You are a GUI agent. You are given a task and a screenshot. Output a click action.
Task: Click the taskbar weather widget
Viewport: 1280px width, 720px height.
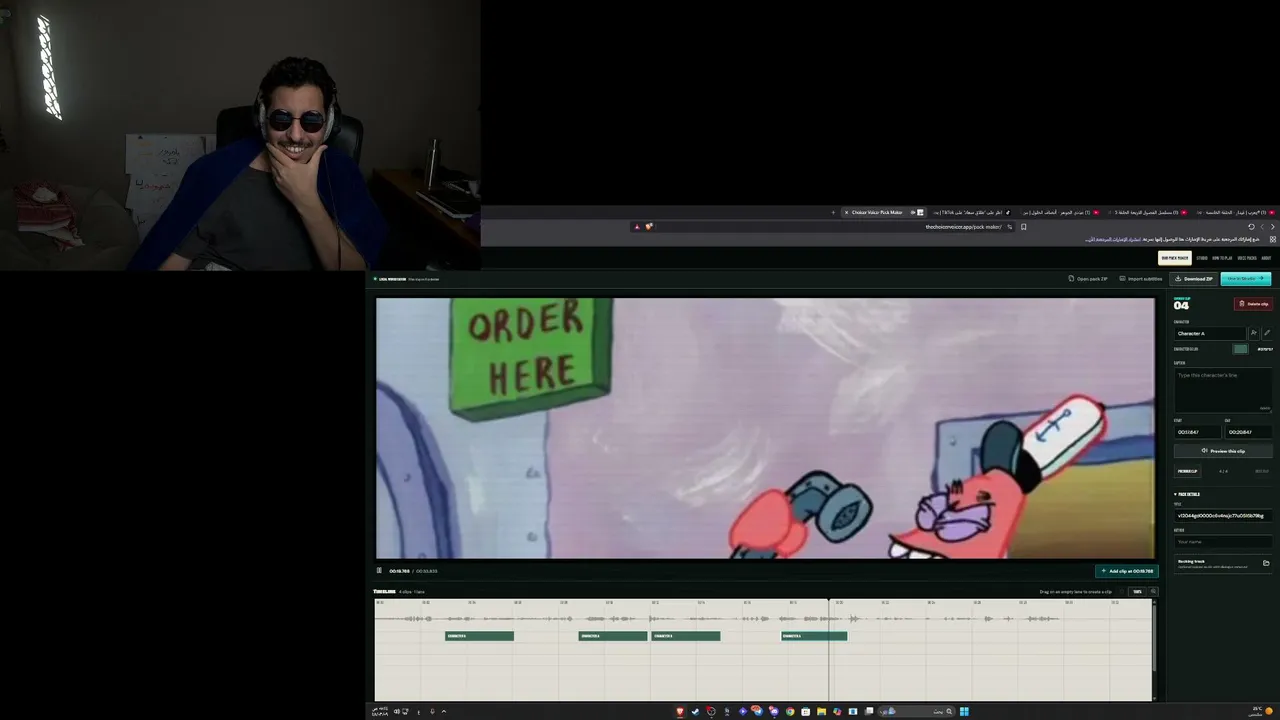pyautogui.click(x=1262, y=711)
